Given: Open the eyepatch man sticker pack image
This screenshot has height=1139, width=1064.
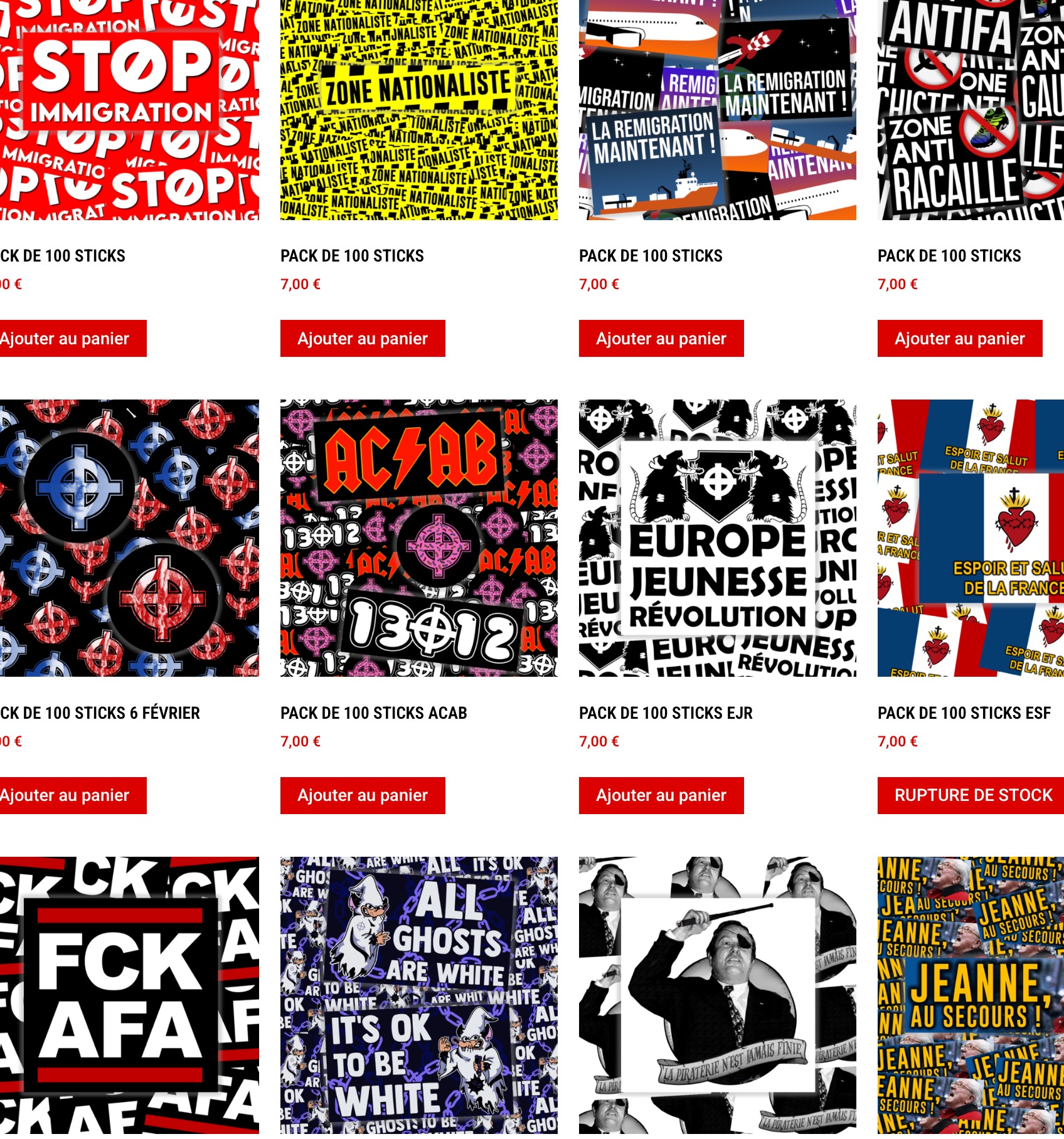Looking at the screenshot, I should pyautogui.click(x=717, y=997).
